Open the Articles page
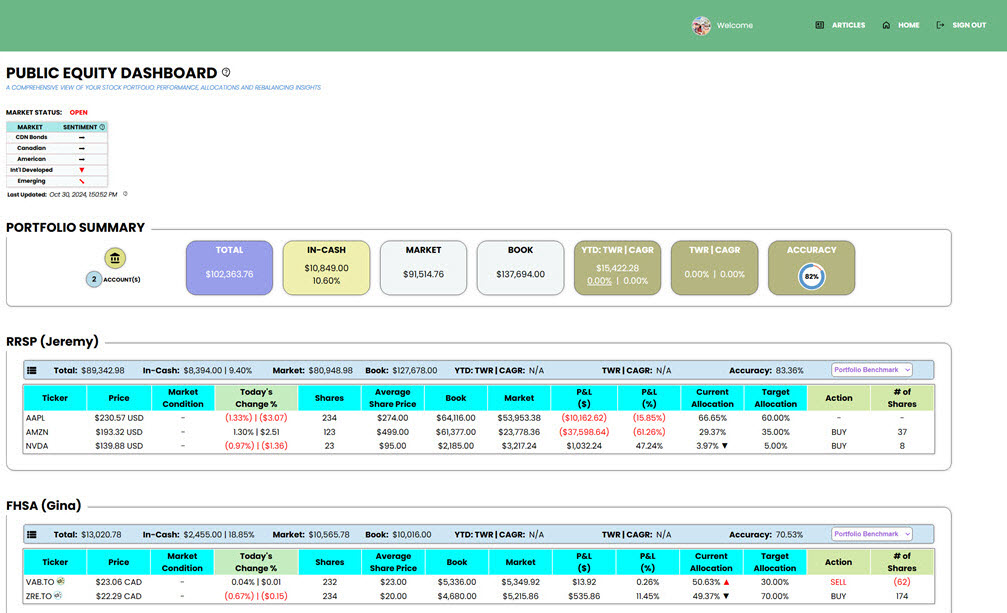 pyautogui.click(x=840, y=25)
